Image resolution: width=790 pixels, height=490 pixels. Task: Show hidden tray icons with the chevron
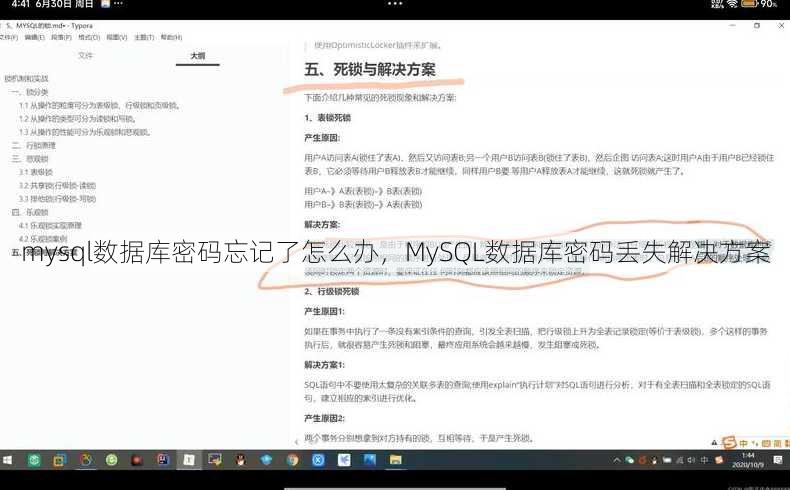(x=617, y=460)
